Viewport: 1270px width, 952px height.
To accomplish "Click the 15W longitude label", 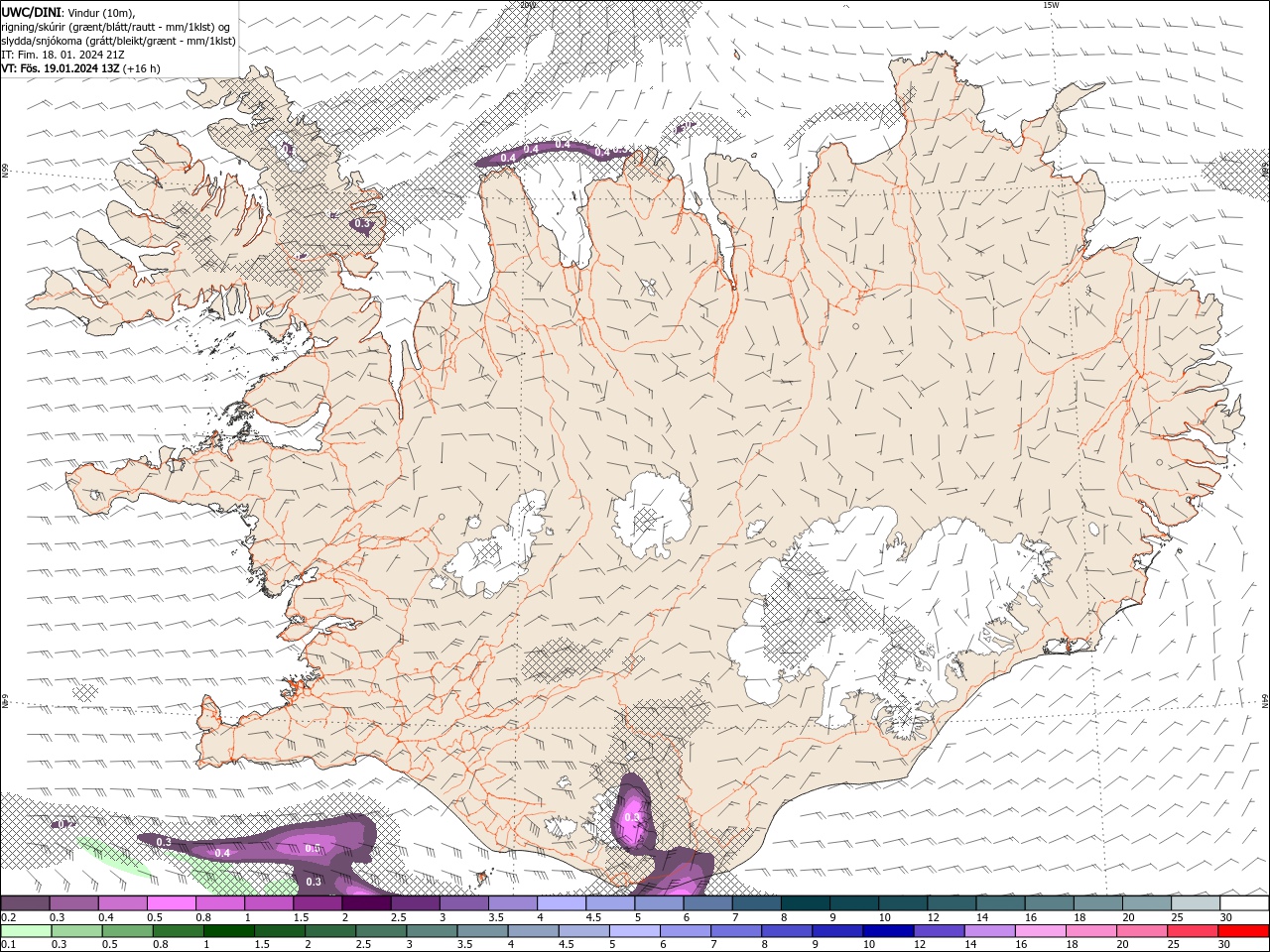I will [1051, 5].
